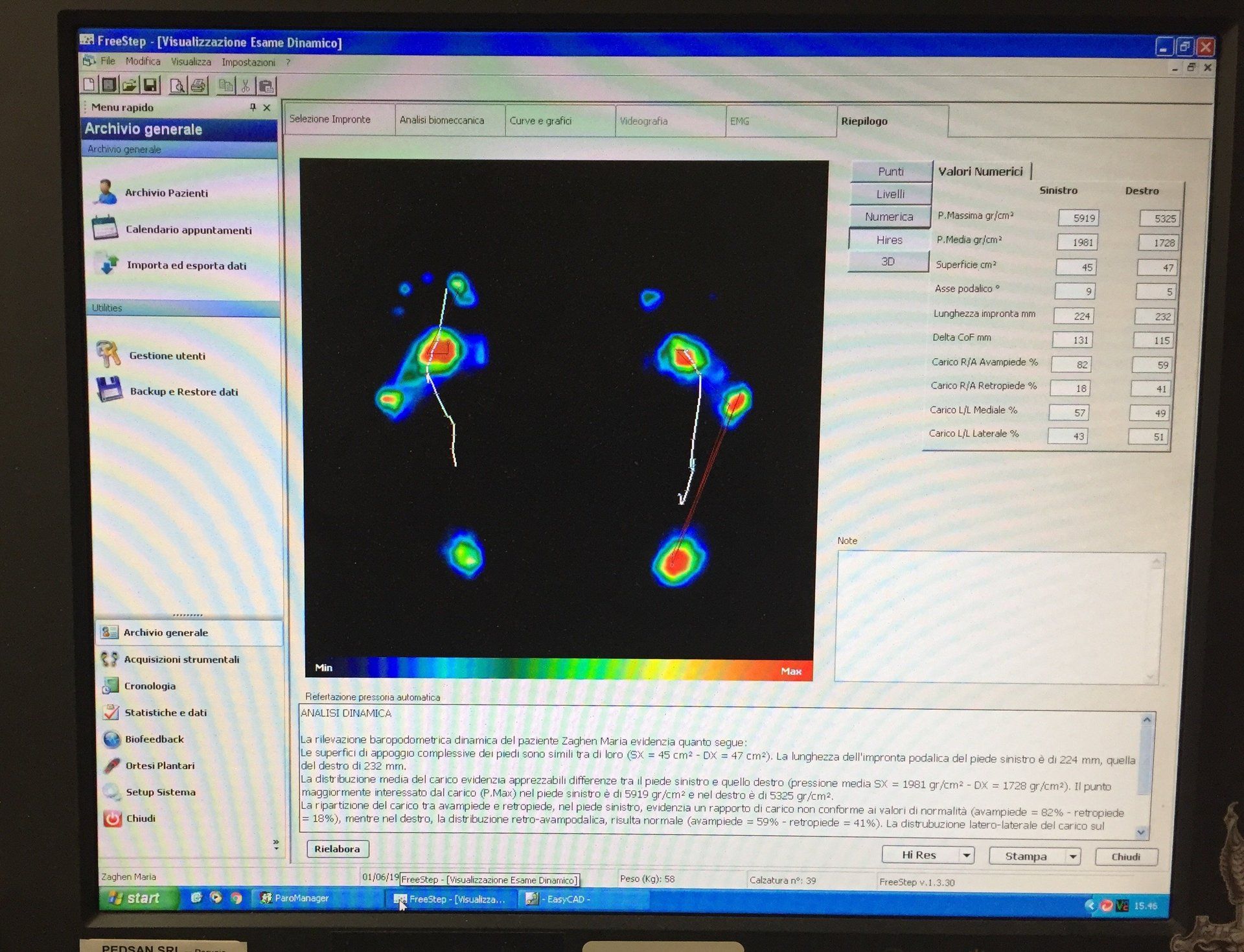This screenshot has width=1244, height=952.
Task: Click the Min-Max pressure color scale bar
Action: [559, 668]
